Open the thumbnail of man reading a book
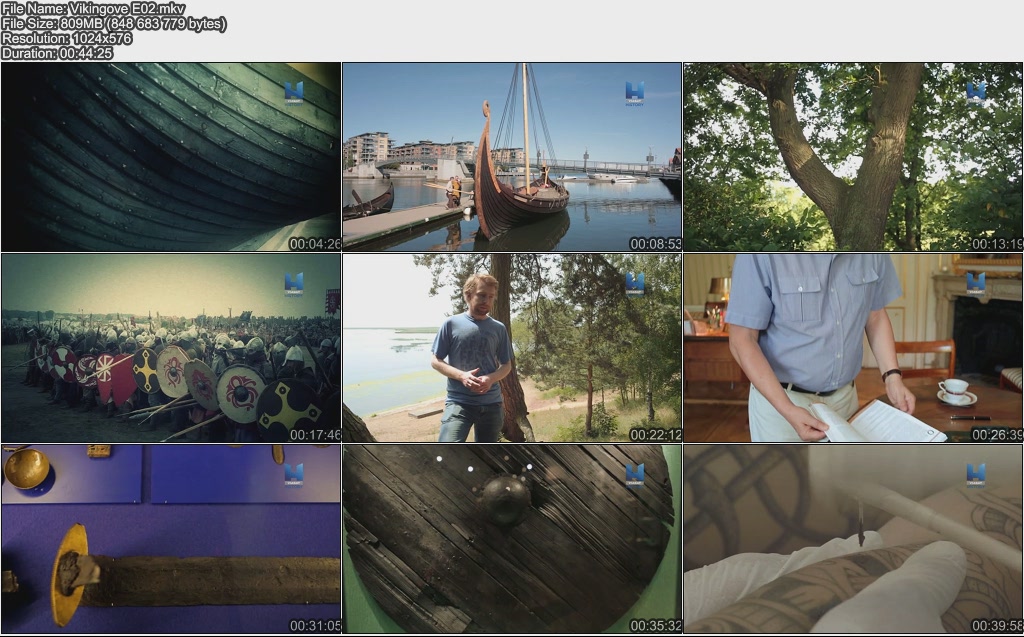The image size is (1024, 637). click(853, 348)
